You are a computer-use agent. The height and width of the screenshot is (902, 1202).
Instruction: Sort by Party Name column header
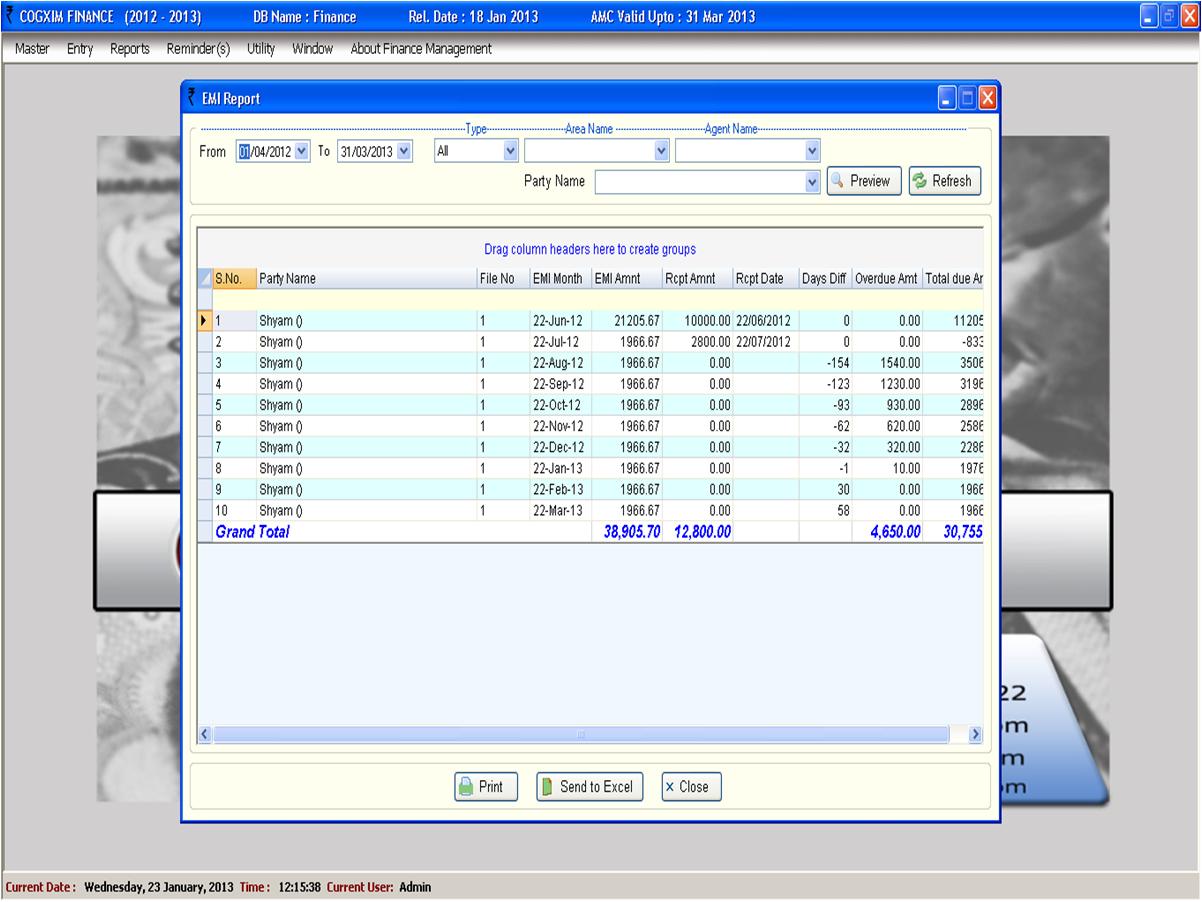366,279
